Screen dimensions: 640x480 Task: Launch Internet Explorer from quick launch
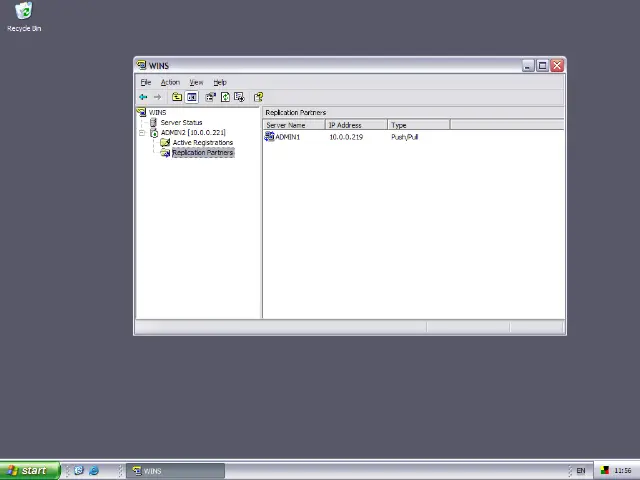click(94, 471)
